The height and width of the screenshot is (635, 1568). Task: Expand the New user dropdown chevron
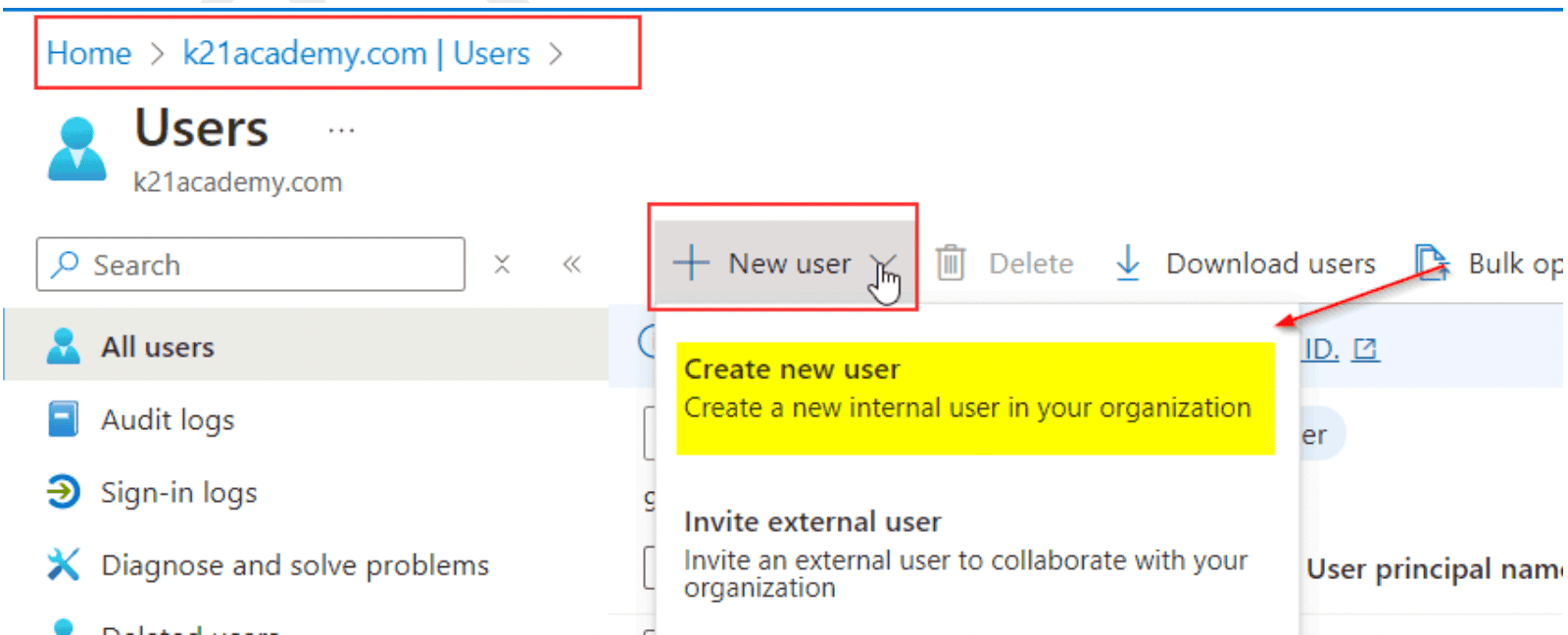[882, 265]
